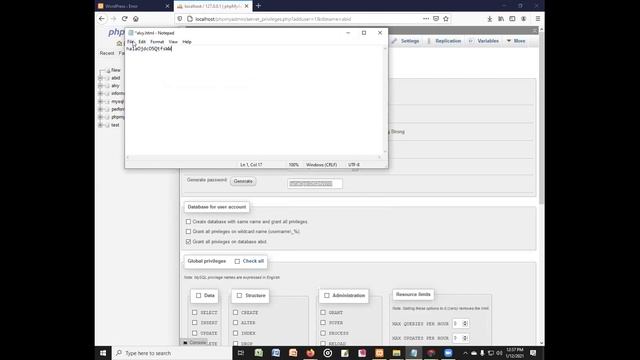Tick the Administration group checkbox
The width and height of the screenshot is (640, 360).
[327, 296]
